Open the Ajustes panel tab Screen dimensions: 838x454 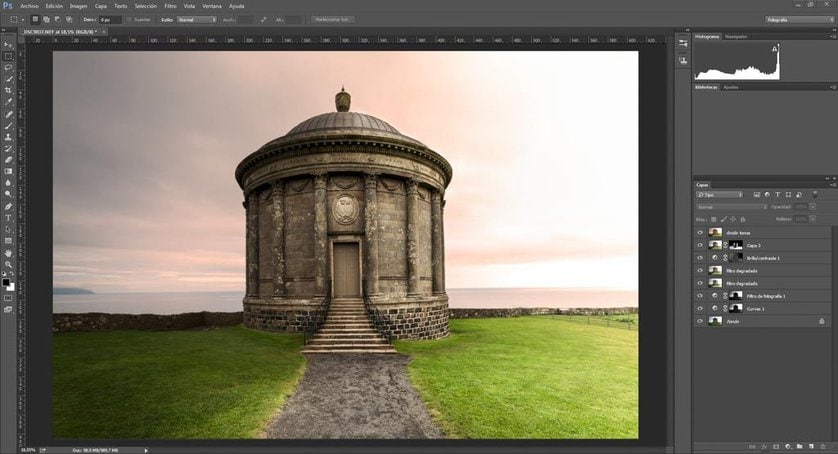731,87
